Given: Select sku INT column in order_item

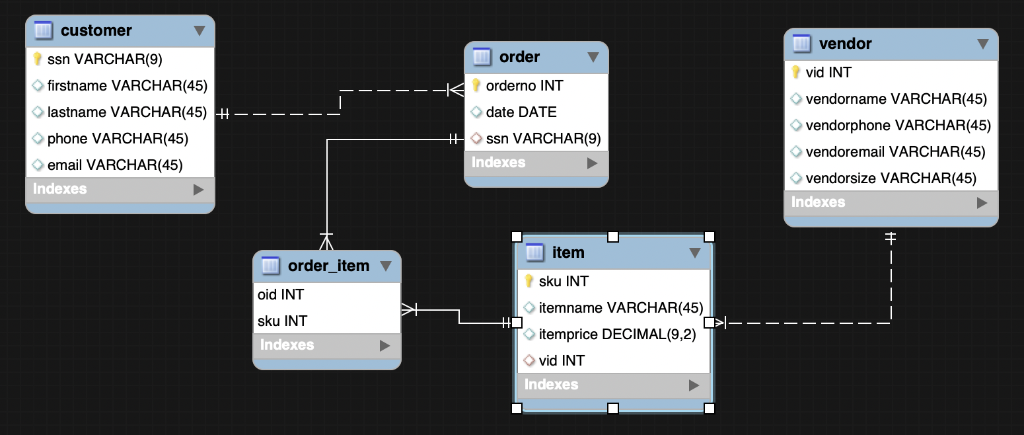Looking at the screenshot, I should (x=327, y=321).
